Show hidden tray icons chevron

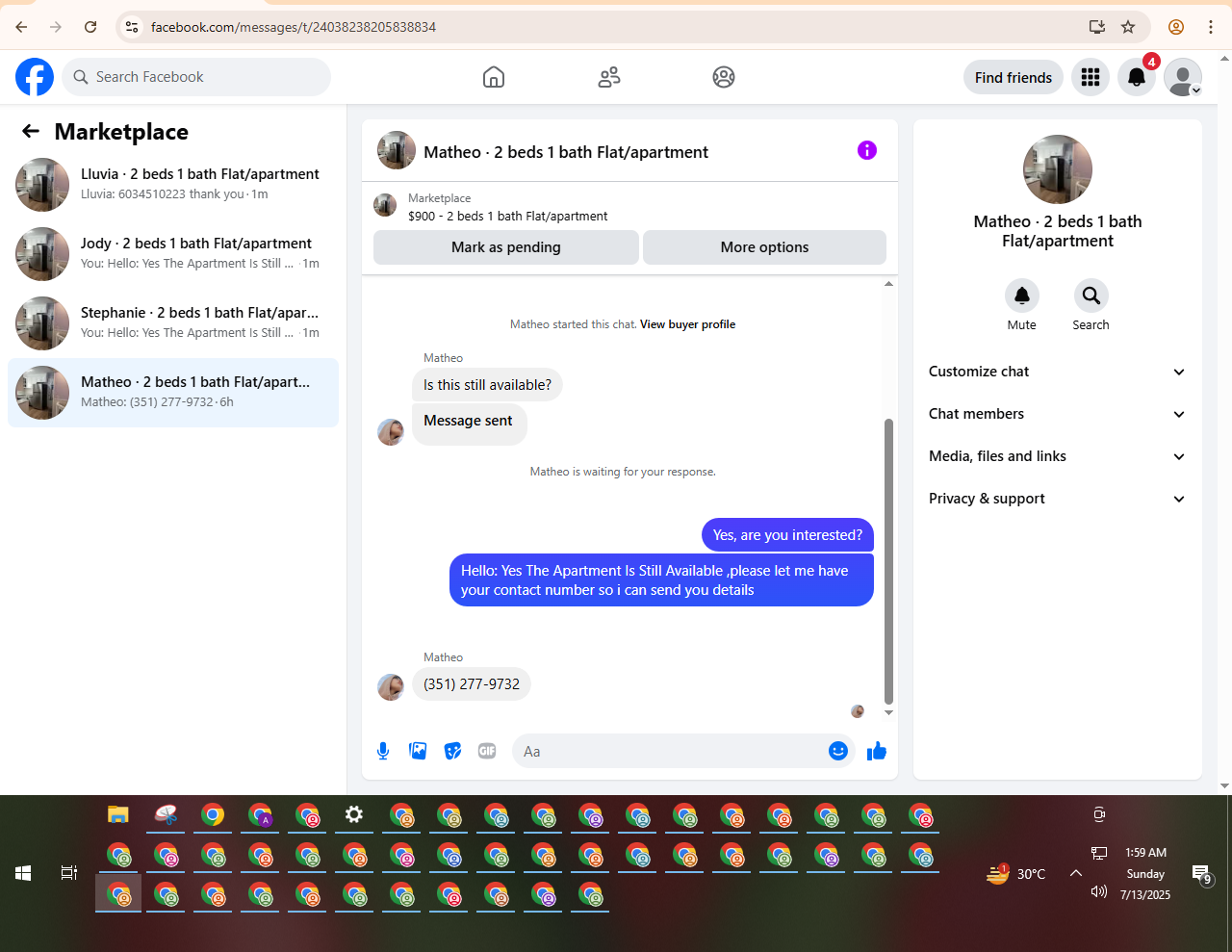[1076, 873]
